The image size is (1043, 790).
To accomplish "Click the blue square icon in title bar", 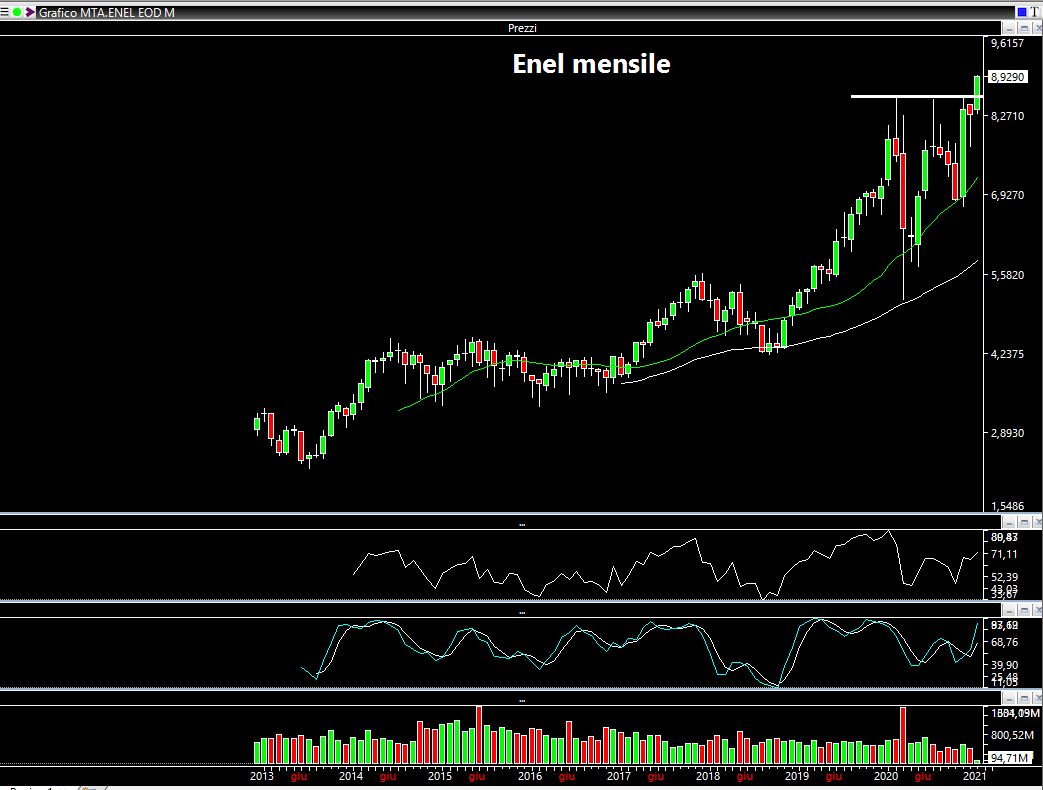I will click(1021, 12).
